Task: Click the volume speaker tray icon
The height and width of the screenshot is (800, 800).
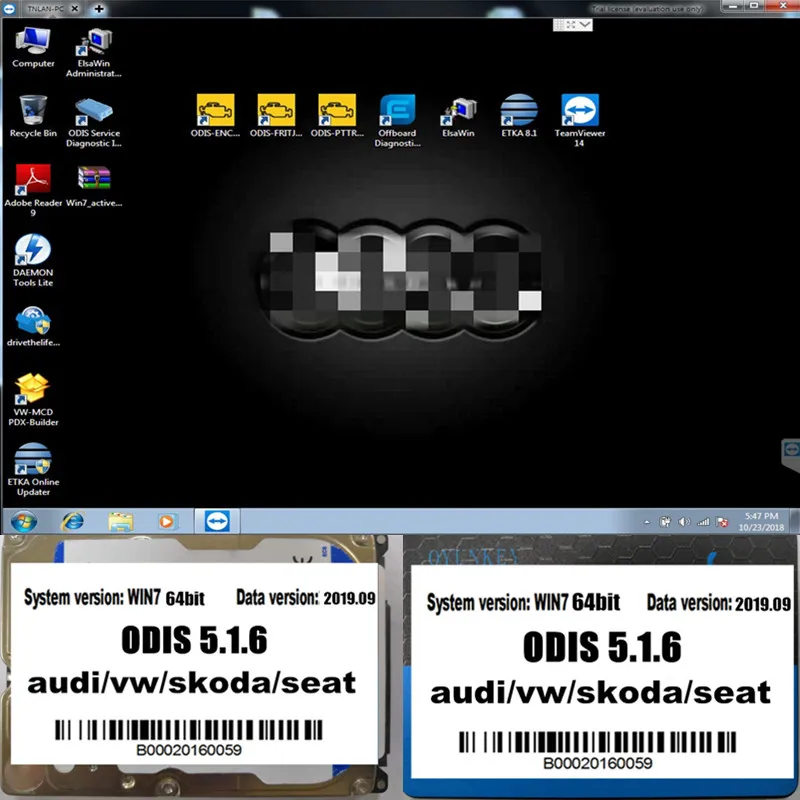Action: point(684,521)
